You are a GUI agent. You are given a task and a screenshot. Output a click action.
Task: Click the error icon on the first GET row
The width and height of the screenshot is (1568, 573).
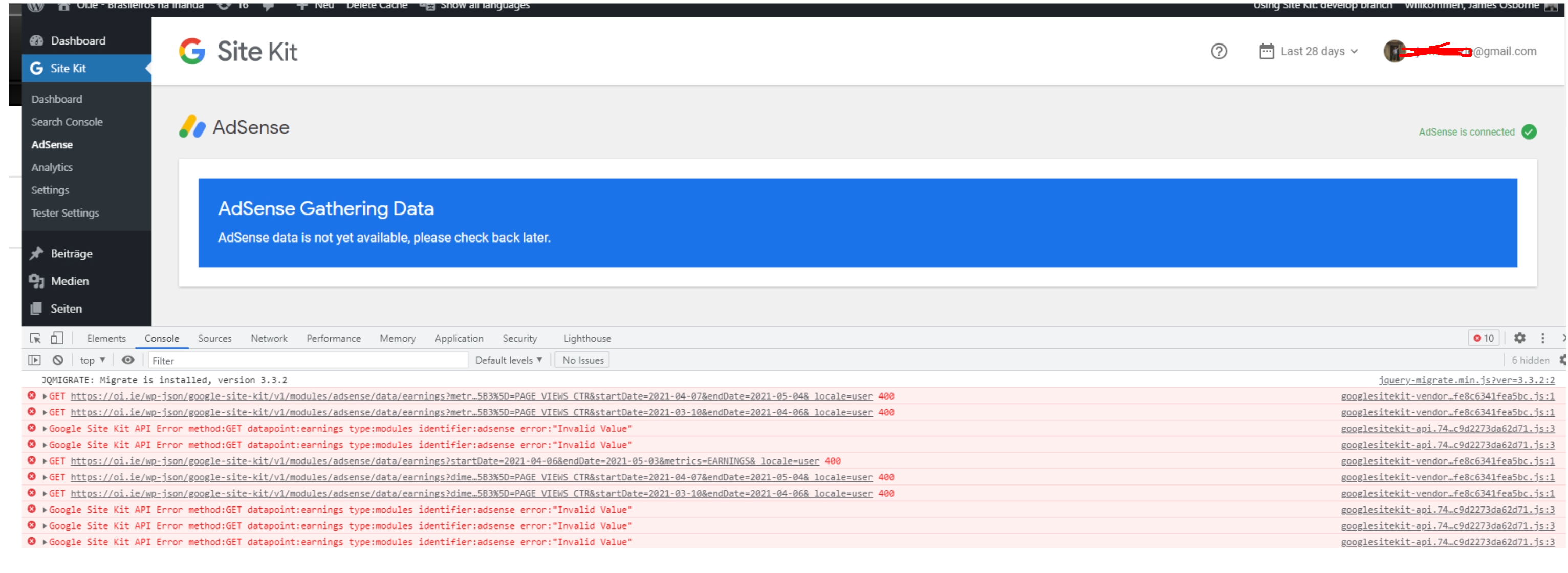pos(32,395)
